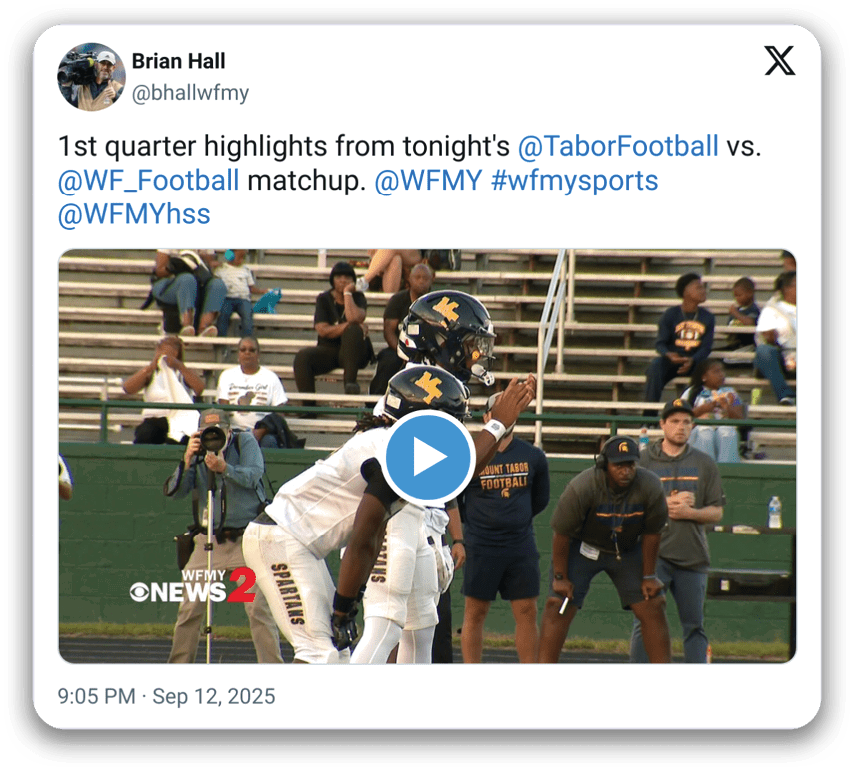854x771 pixels.
Task: Open the #wfmysports hashtag
Action: point(575,180)
